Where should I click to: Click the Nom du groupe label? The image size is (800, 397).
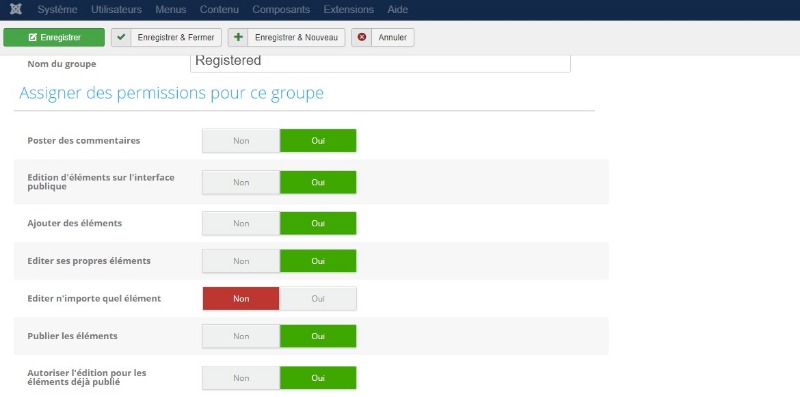tap(62, 64)
